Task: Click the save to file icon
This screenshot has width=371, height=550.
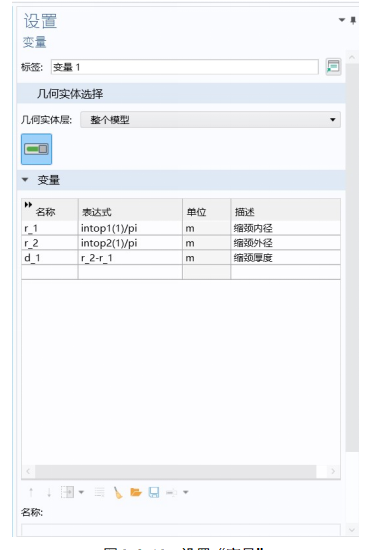Action: (x=154, y=492)
